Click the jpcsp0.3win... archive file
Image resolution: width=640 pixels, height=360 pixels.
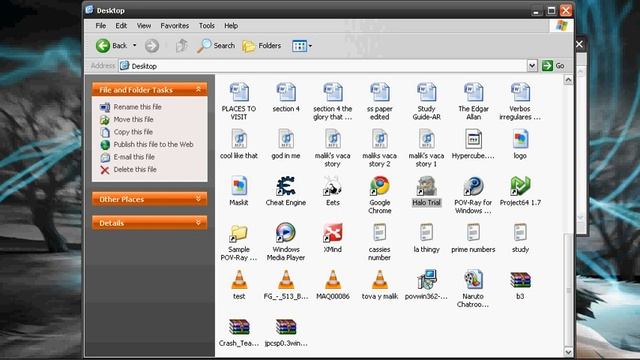pos(286,327)
